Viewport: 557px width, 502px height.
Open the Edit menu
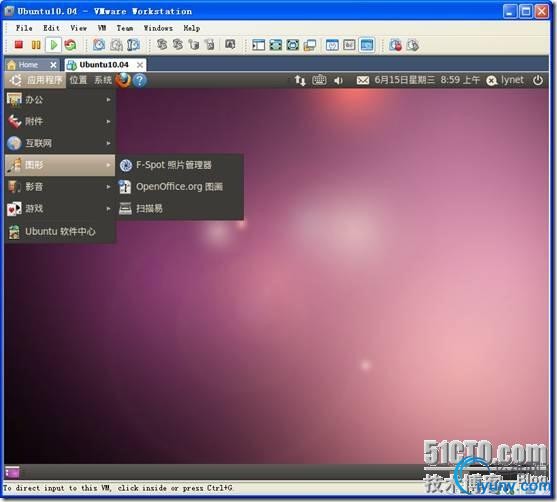pyautogui.click(x=51, y=28)
